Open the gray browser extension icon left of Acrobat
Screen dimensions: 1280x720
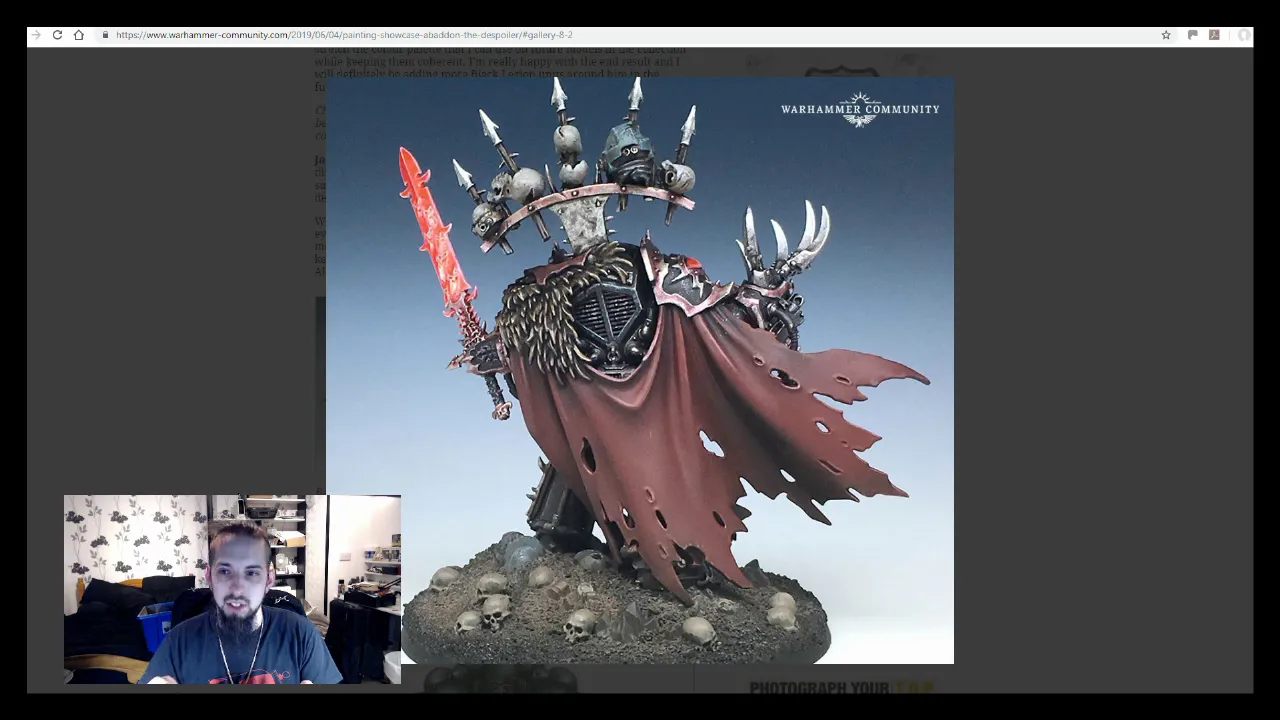click(1193, 35)
